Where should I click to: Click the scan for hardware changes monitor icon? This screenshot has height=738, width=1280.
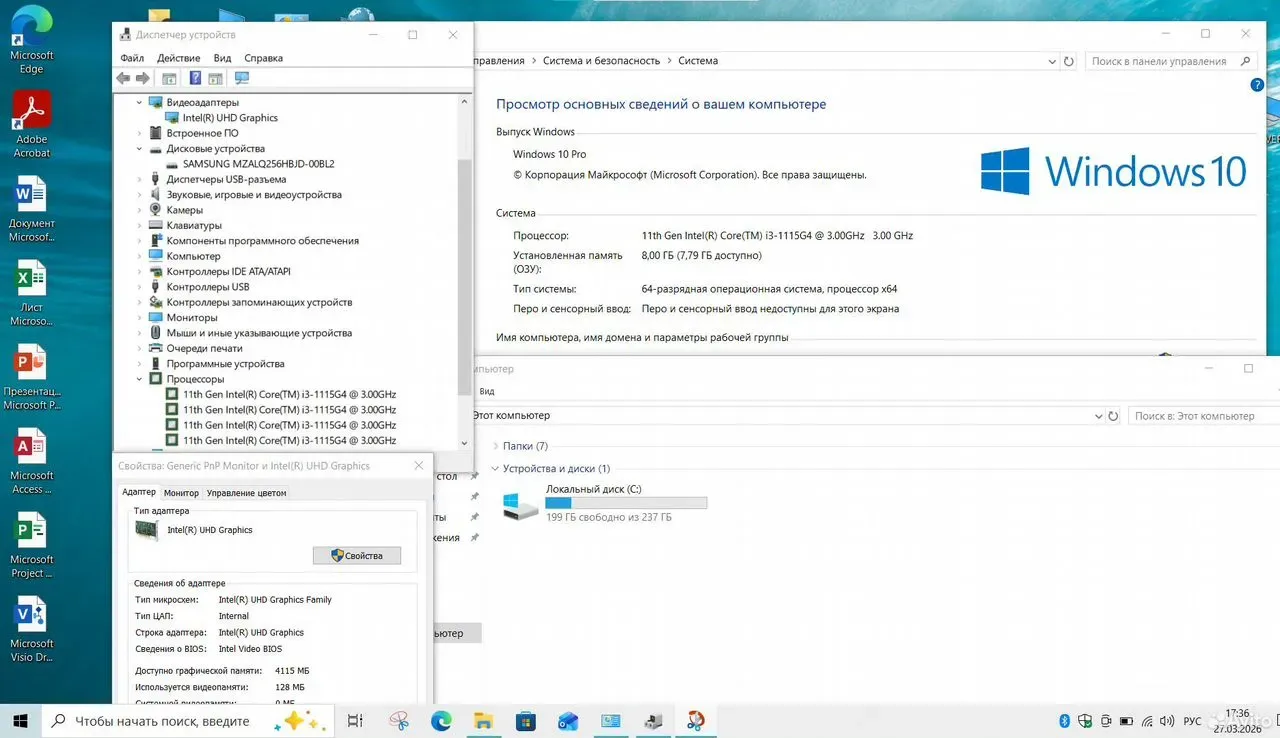click(x=242, y=78)
